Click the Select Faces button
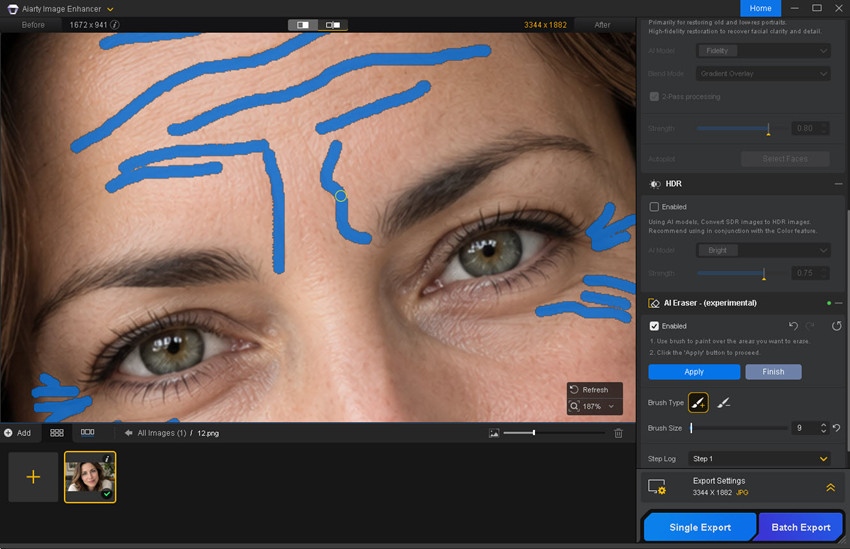This screenshot has height=549, width=850. tap(785, 159)
